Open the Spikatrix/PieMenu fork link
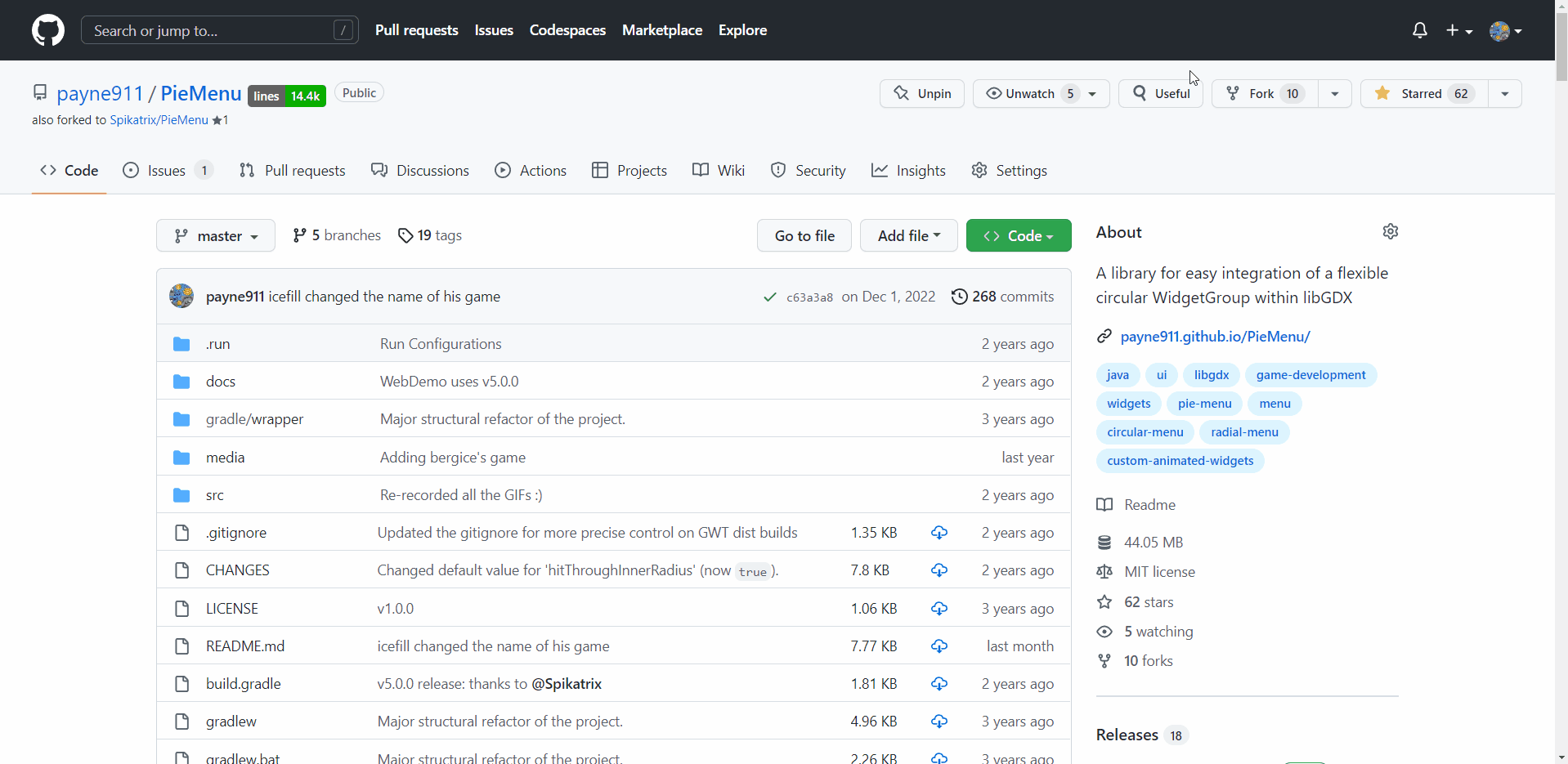This screenshot has height=764, width=1568. click(x=159, y=120)
